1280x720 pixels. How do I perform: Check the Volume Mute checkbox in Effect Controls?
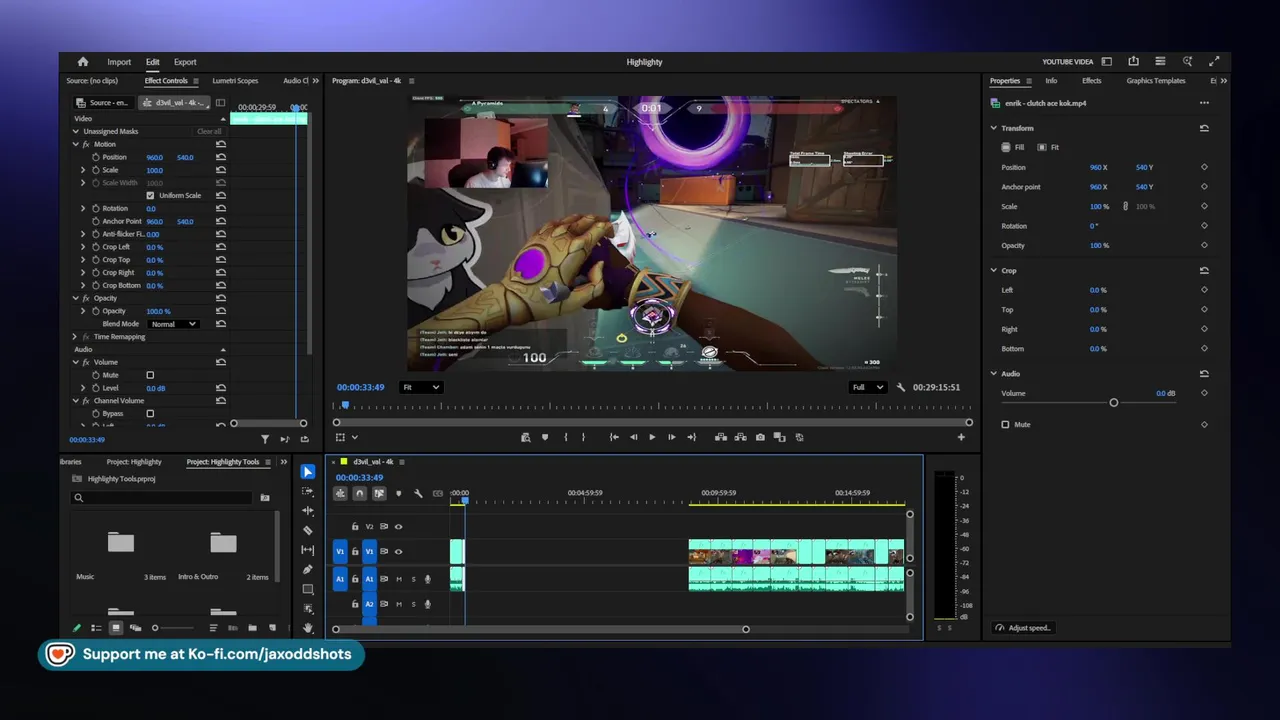click(x=150, y=375)
